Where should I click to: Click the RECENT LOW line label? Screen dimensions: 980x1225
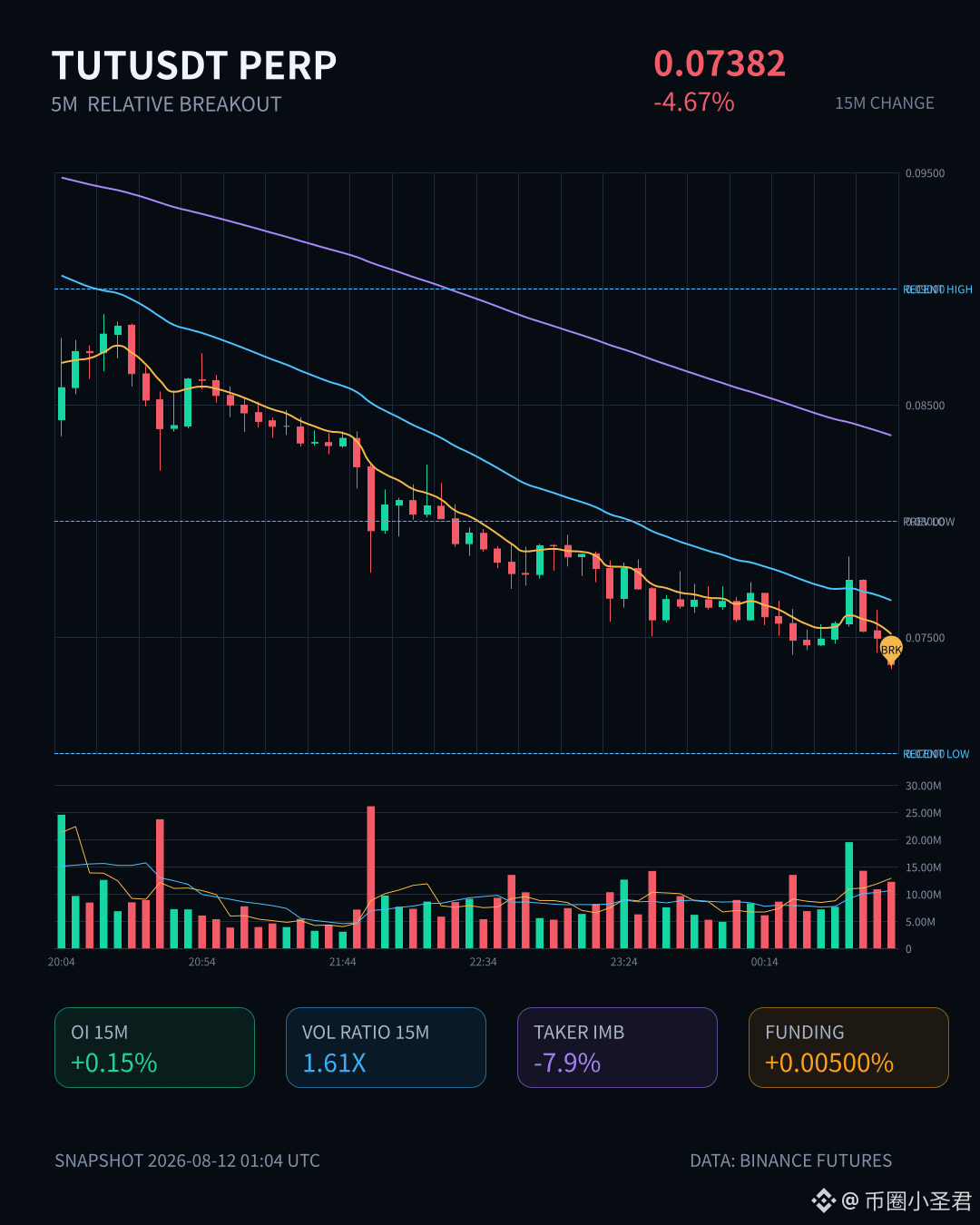[936, 754]
